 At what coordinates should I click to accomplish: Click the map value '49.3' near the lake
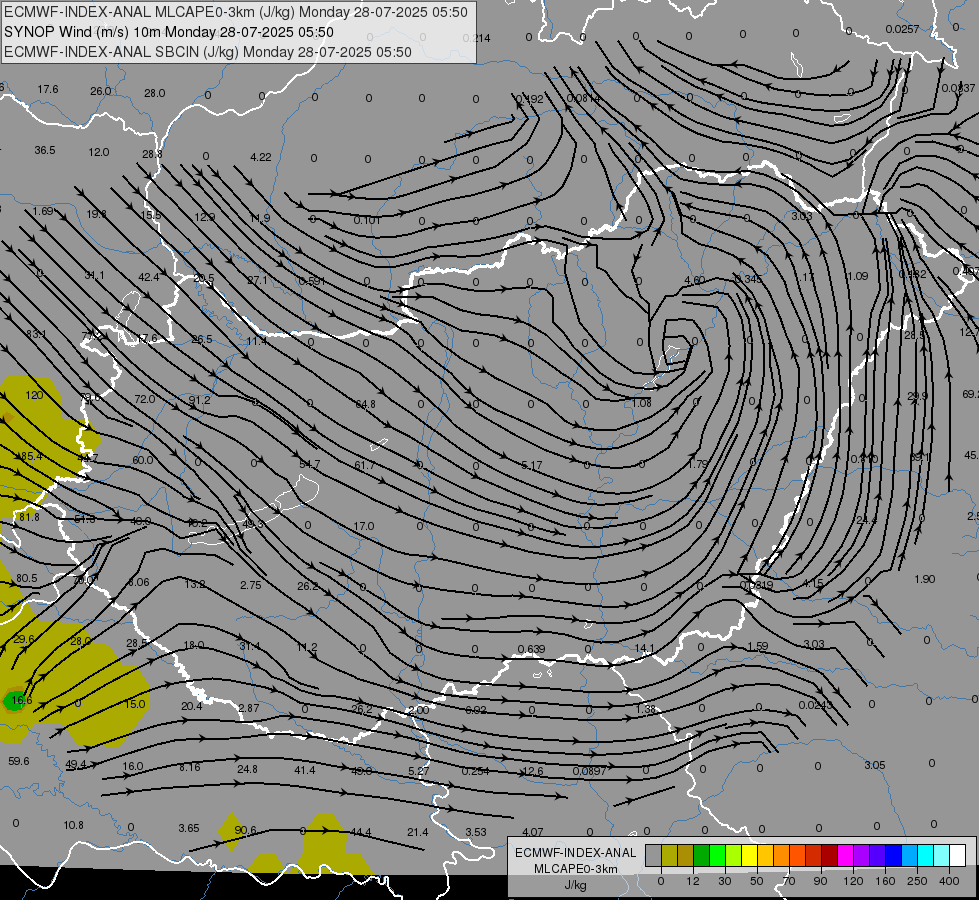253,524
